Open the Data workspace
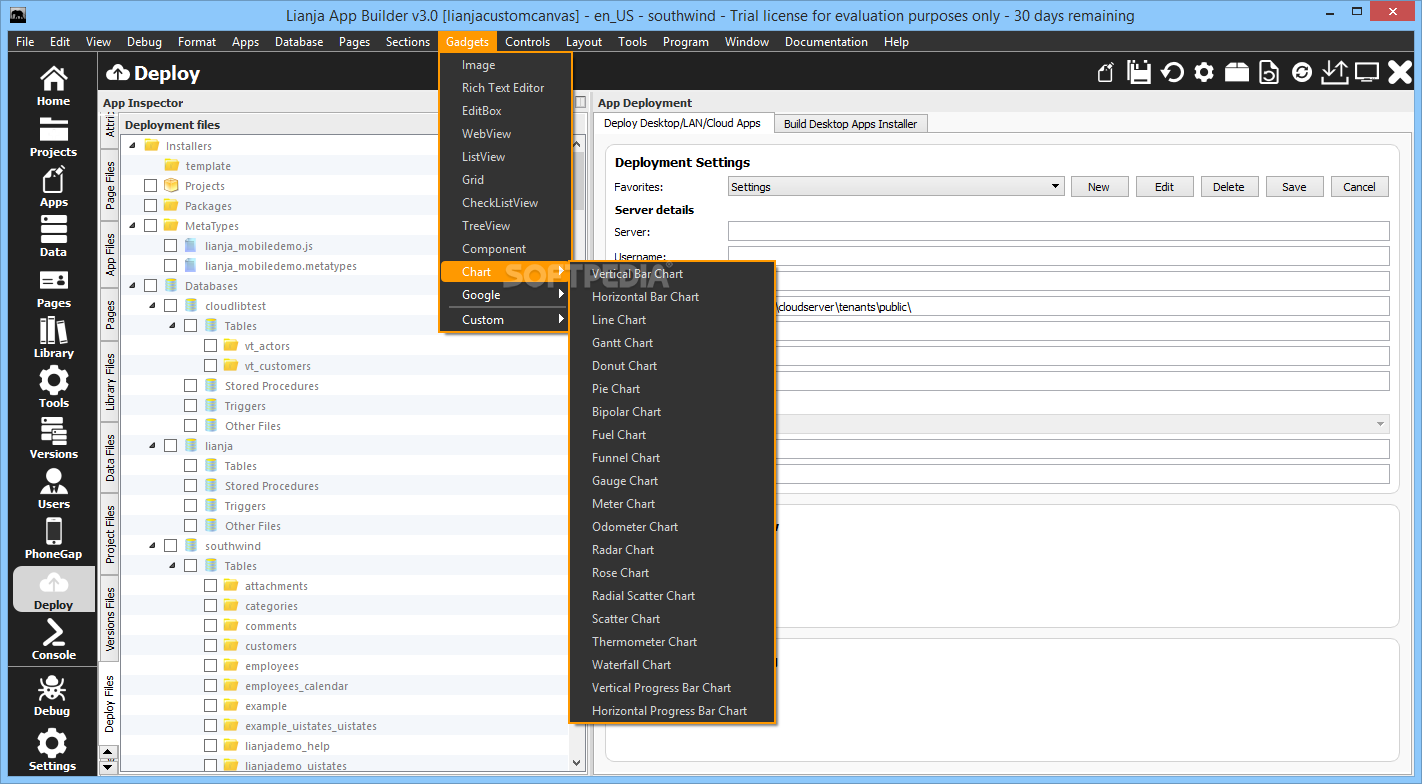Screen dimensions: 1422x784 tap(53, 237)
